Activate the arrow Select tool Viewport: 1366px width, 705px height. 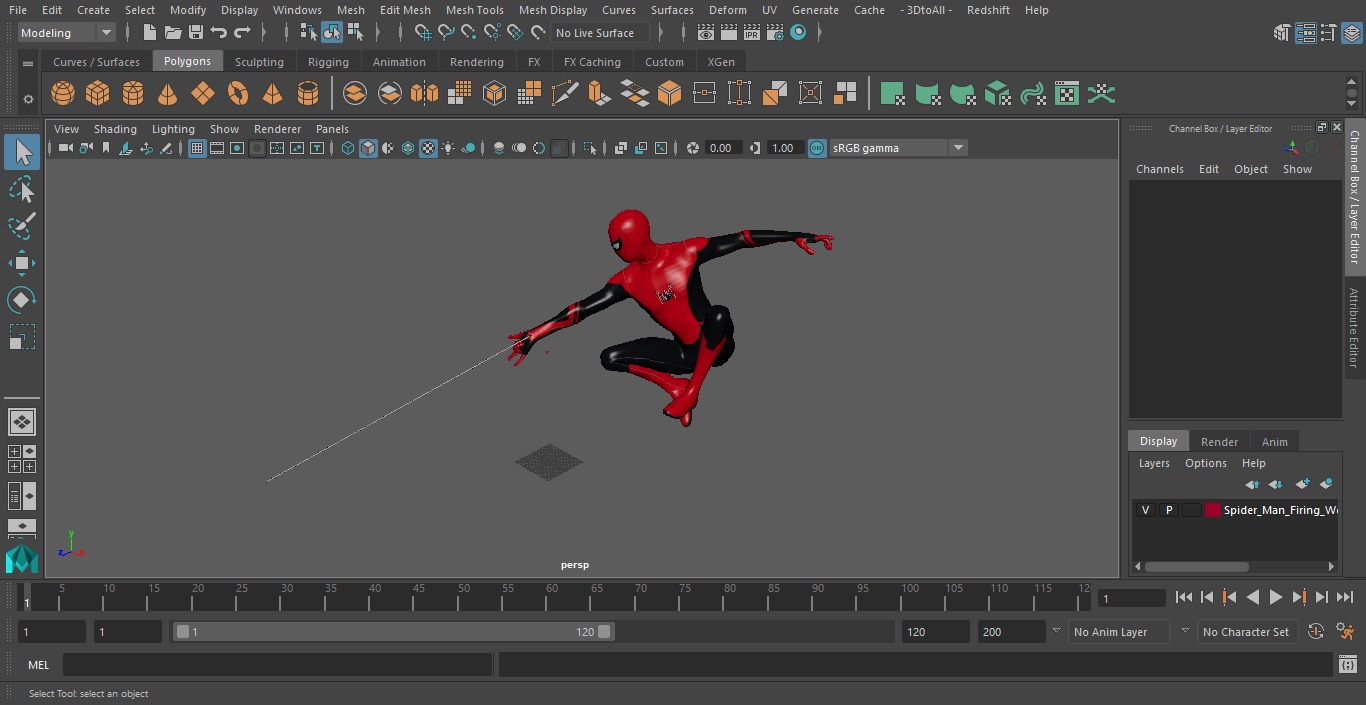22,152
